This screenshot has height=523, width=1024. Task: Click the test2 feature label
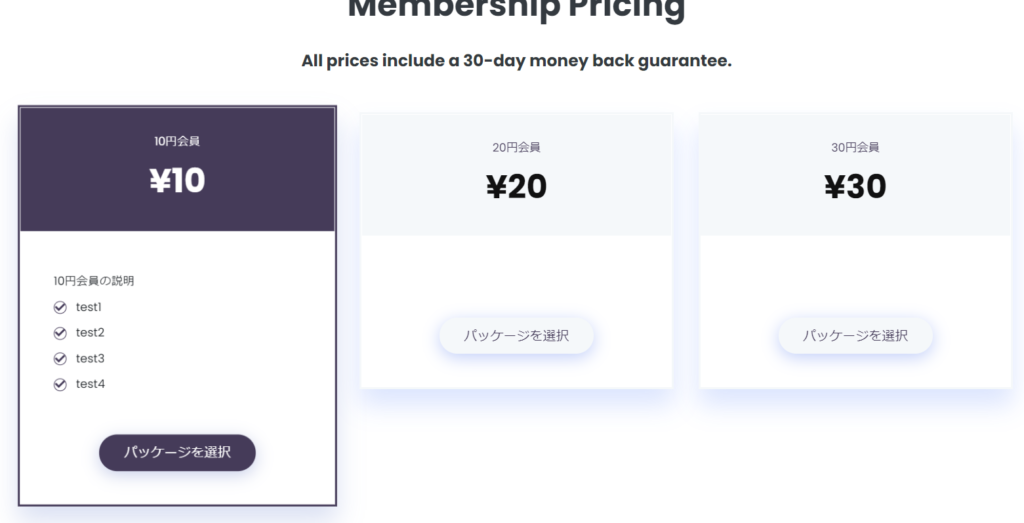[90, 332]
